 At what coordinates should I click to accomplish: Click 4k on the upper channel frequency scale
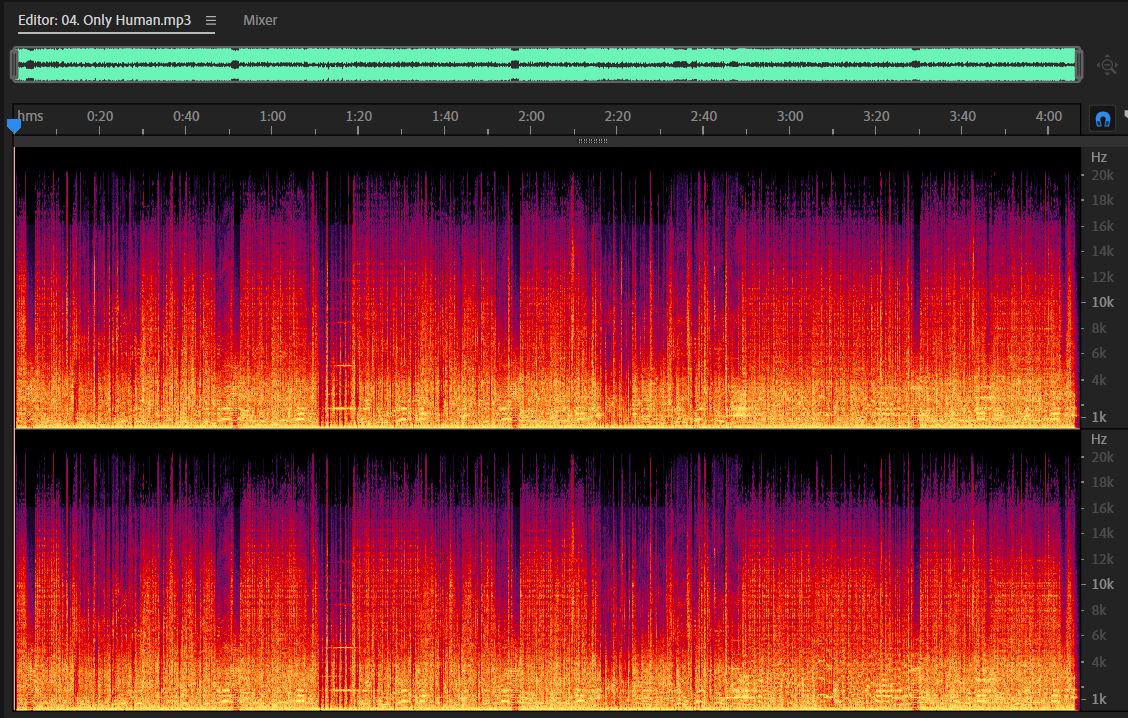click(1099, 379)
